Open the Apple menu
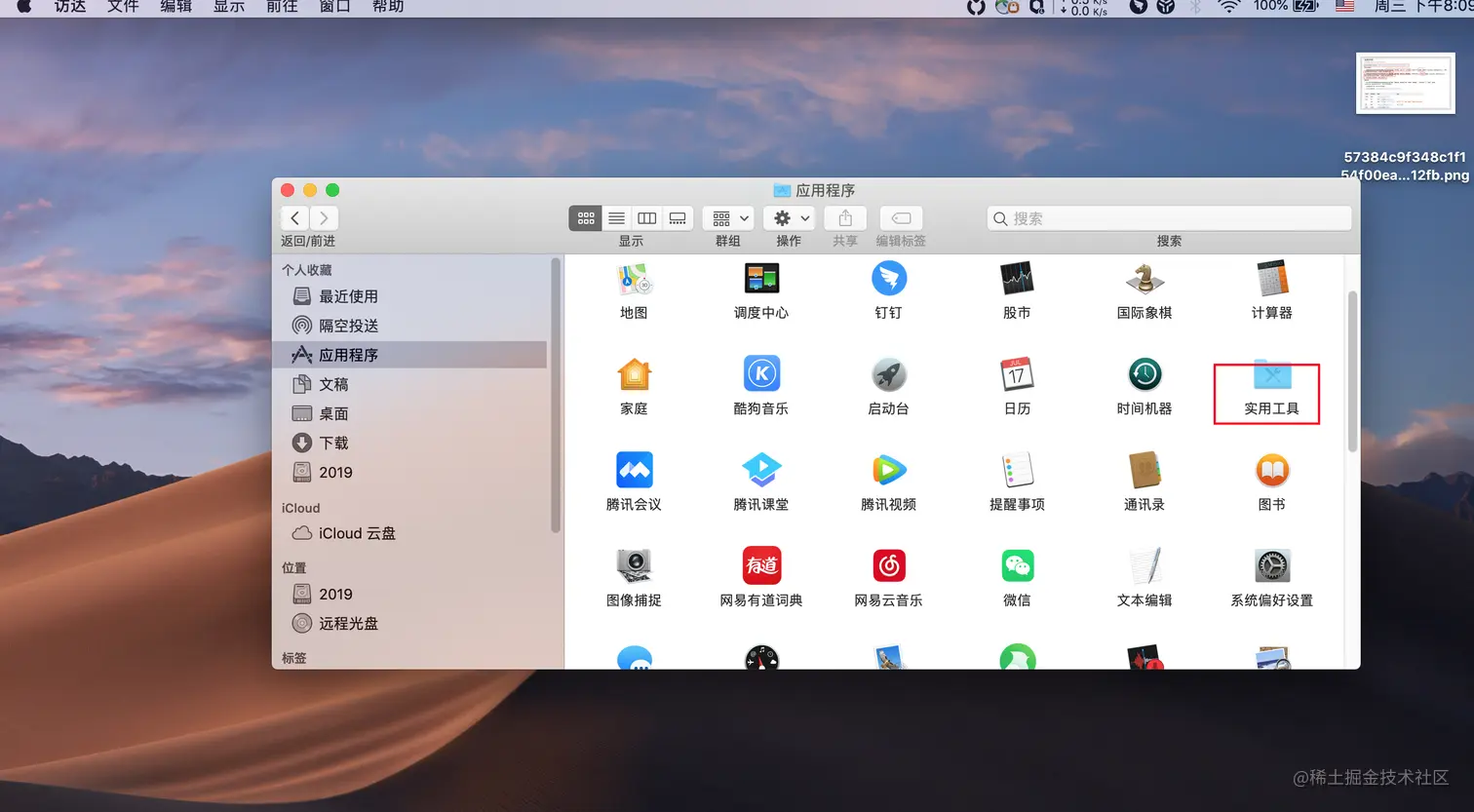The image size is (1474, 812). click(24, 6)
